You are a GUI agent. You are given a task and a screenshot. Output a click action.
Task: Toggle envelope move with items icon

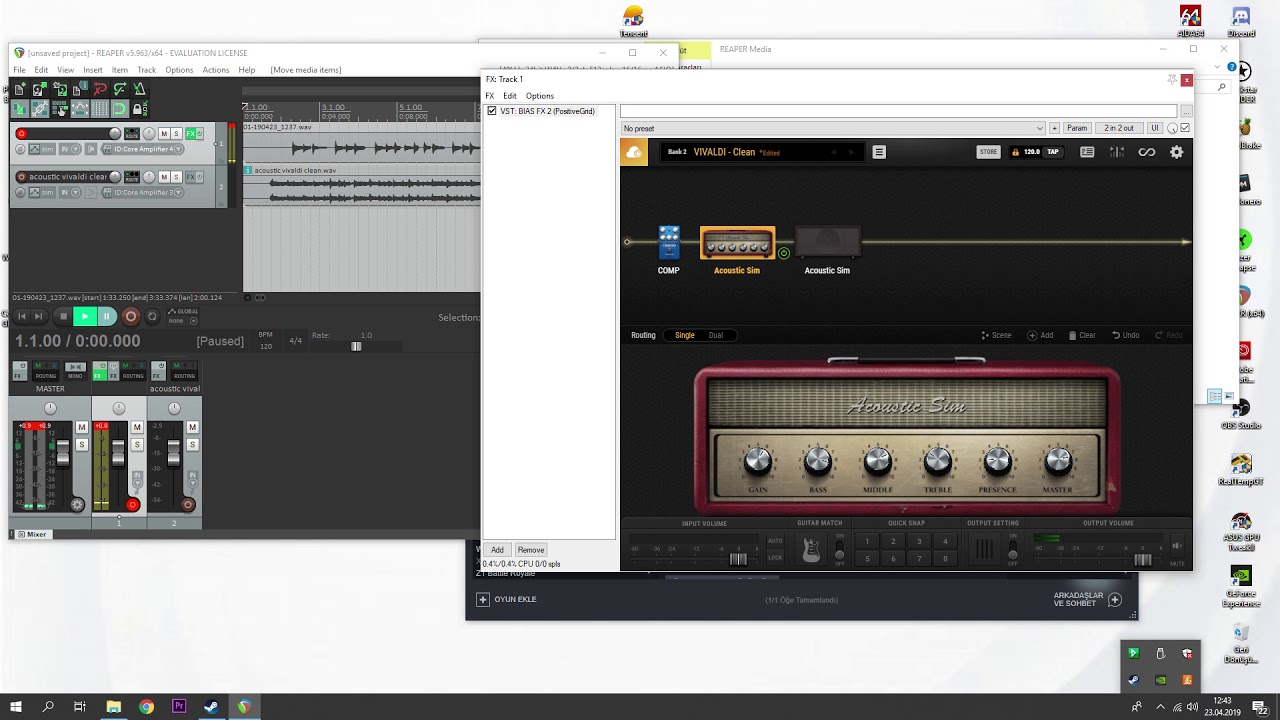80,108
